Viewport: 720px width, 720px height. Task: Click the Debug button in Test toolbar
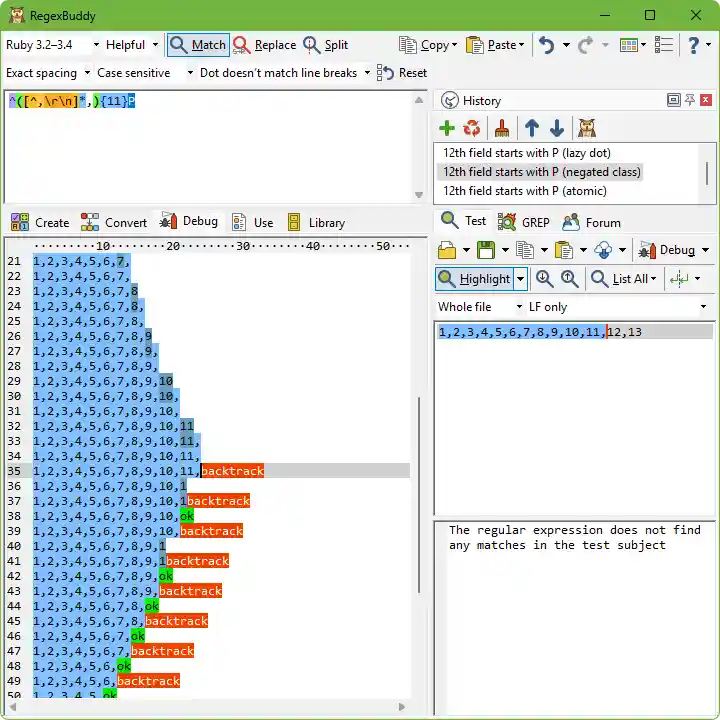(667, 250)
